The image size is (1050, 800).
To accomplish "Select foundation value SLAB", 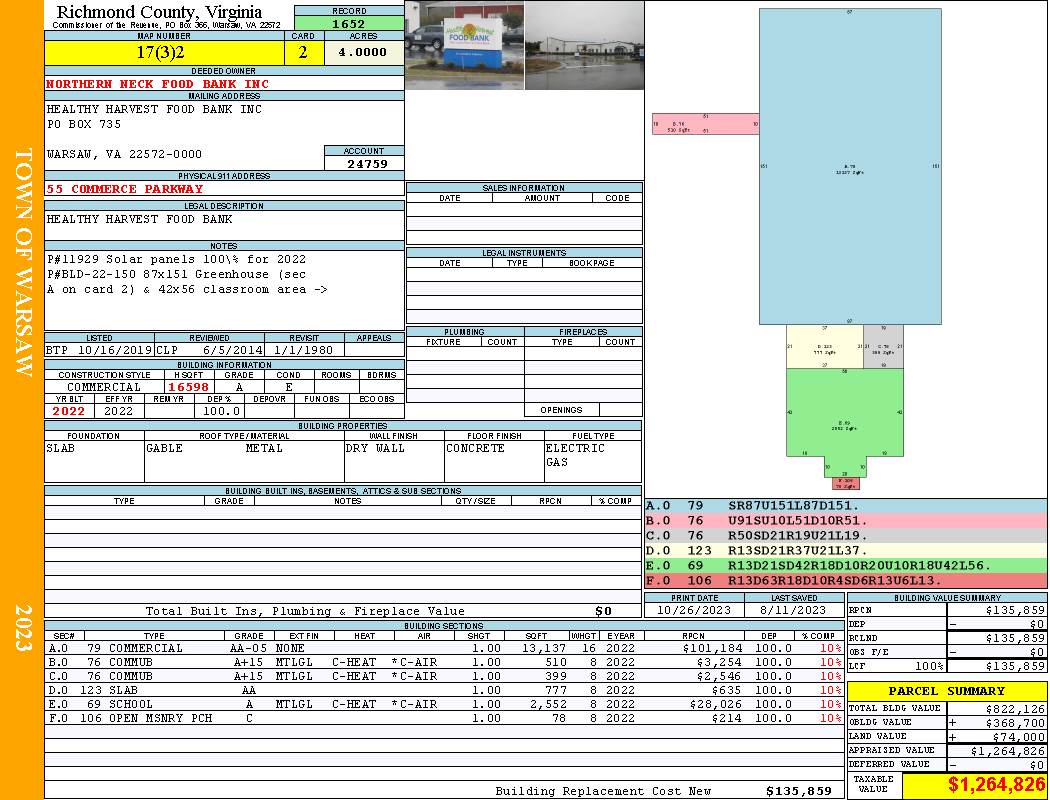I will click(x=61, y=448).
